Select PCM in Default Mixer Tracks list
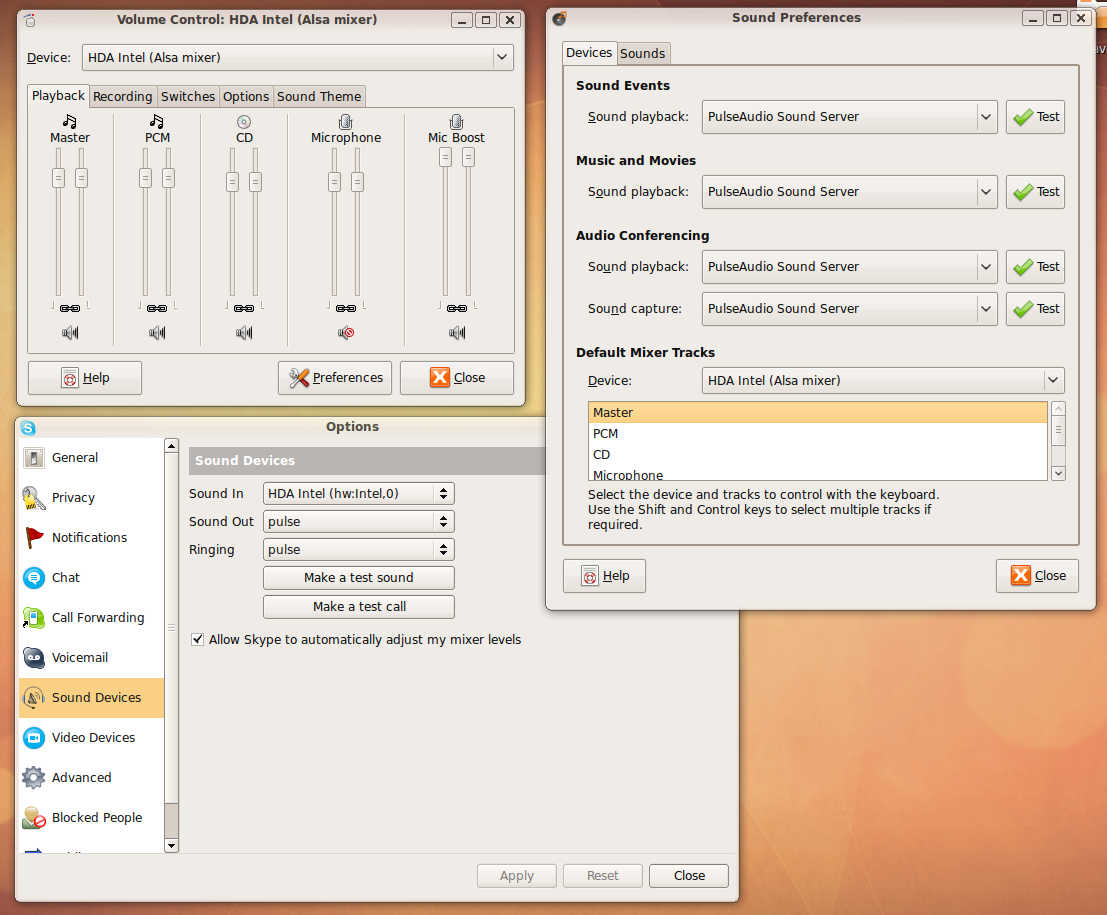The image size is (1107, 915). [x=818, y=433]
